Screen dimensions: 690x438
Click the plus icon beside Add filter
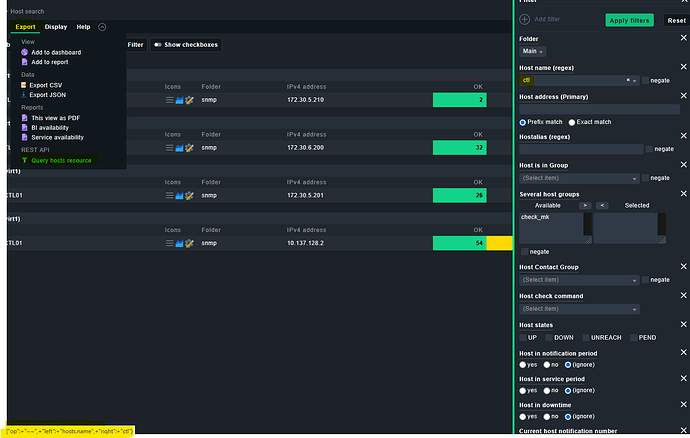click(525, 19)
